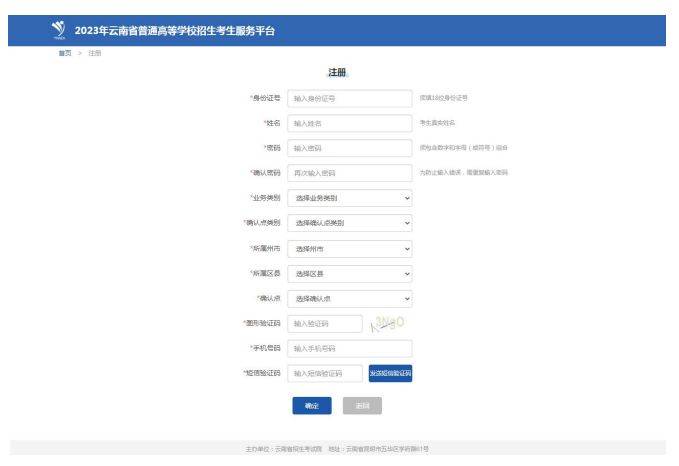Focus the 图形验证码 input field
The width and height of the screenshot is (679, 466).
click(x=325, y=324)
